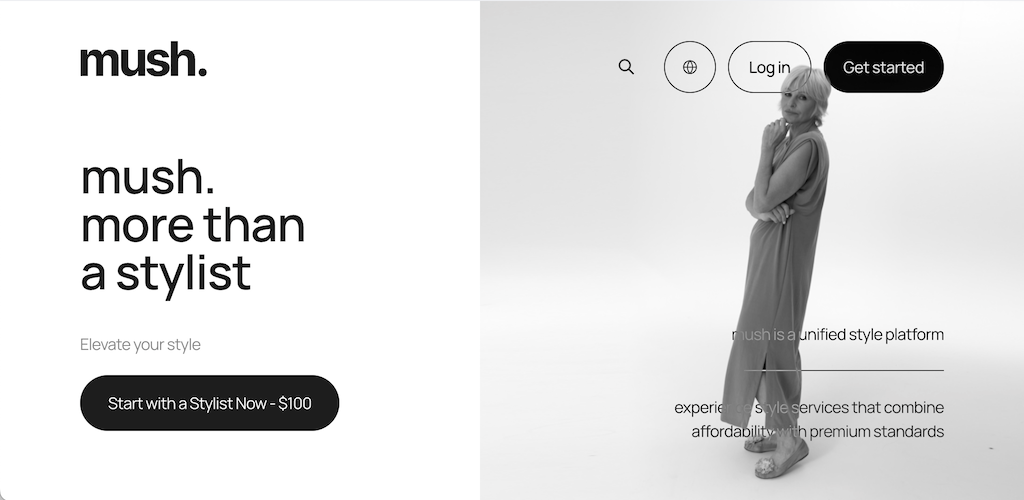Open language selector via globe icon

click(x=690, y=67)
